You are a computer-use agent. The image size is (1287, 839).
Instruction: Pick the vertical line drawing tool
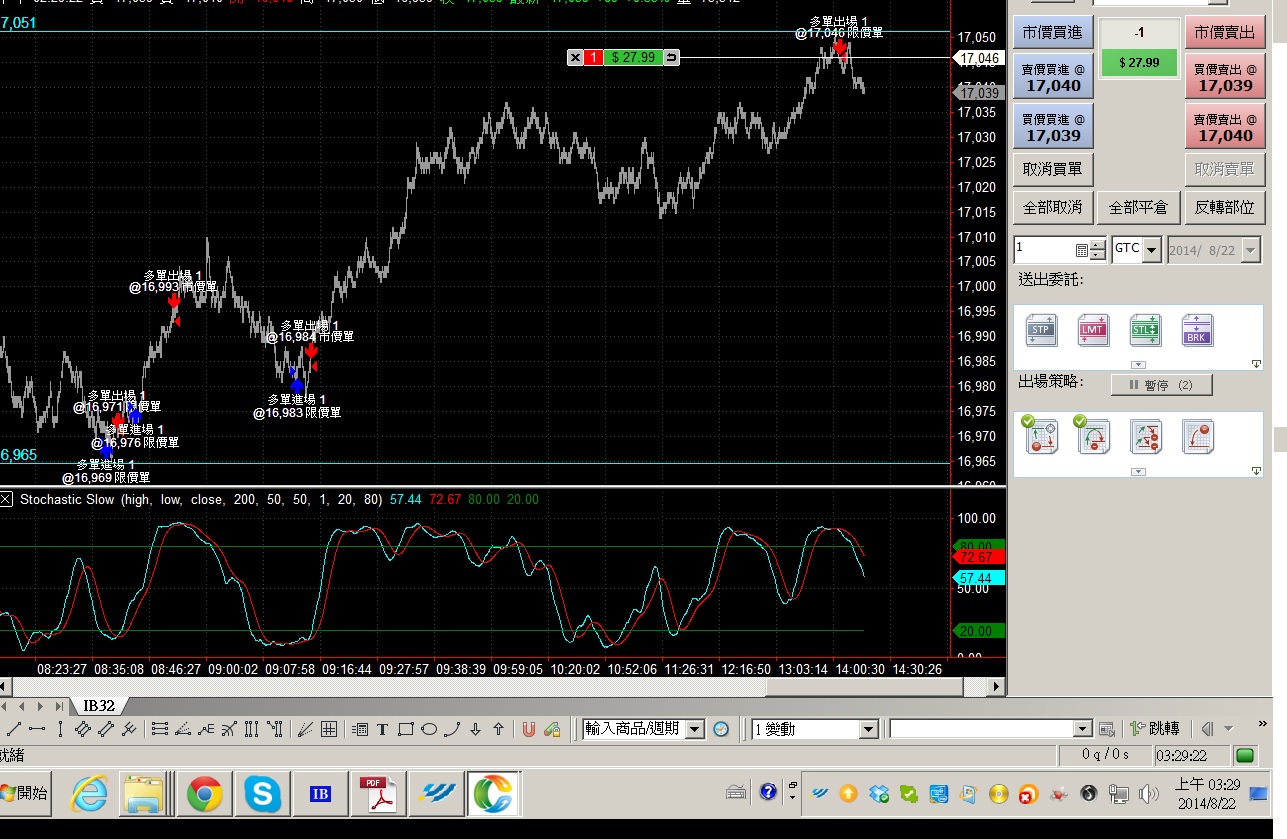pos(60,729)
